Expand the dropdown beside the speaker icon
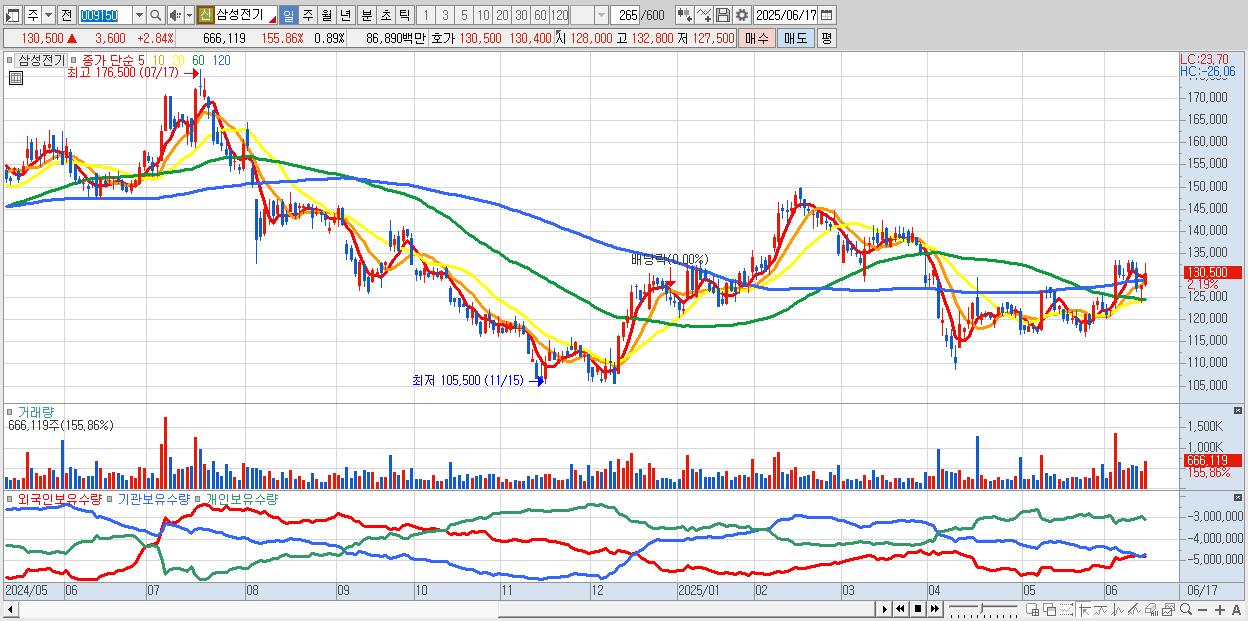The image size is (1248, 621). [189, 15]
